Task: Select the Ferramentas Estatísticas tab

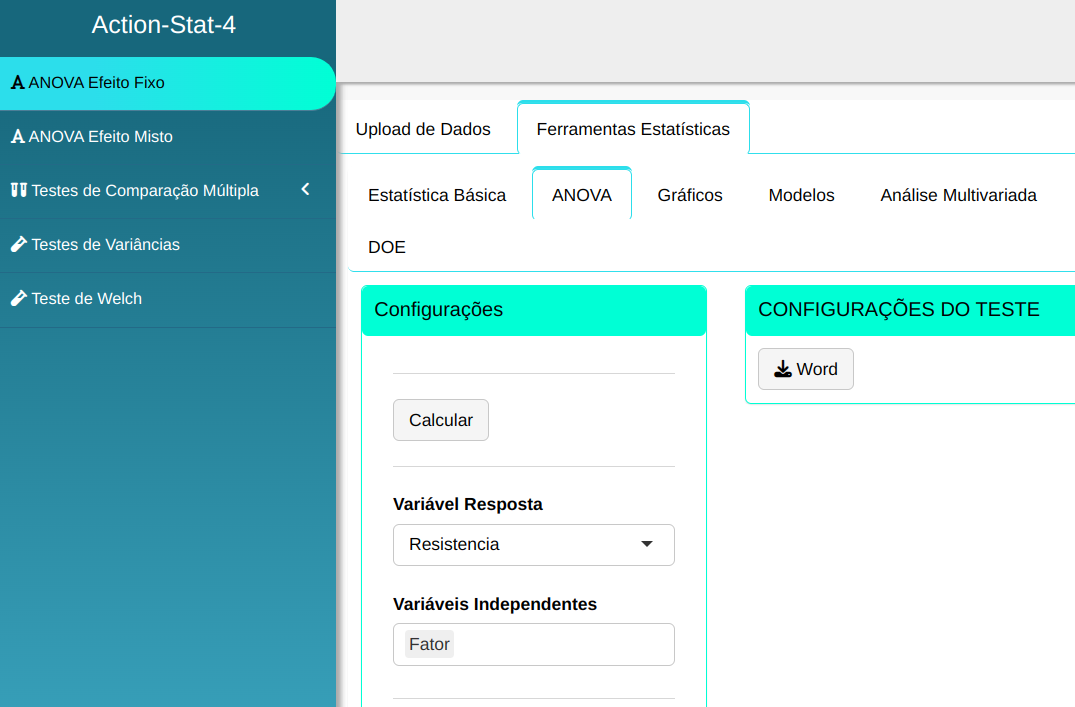Action: (x=633, y=129)
